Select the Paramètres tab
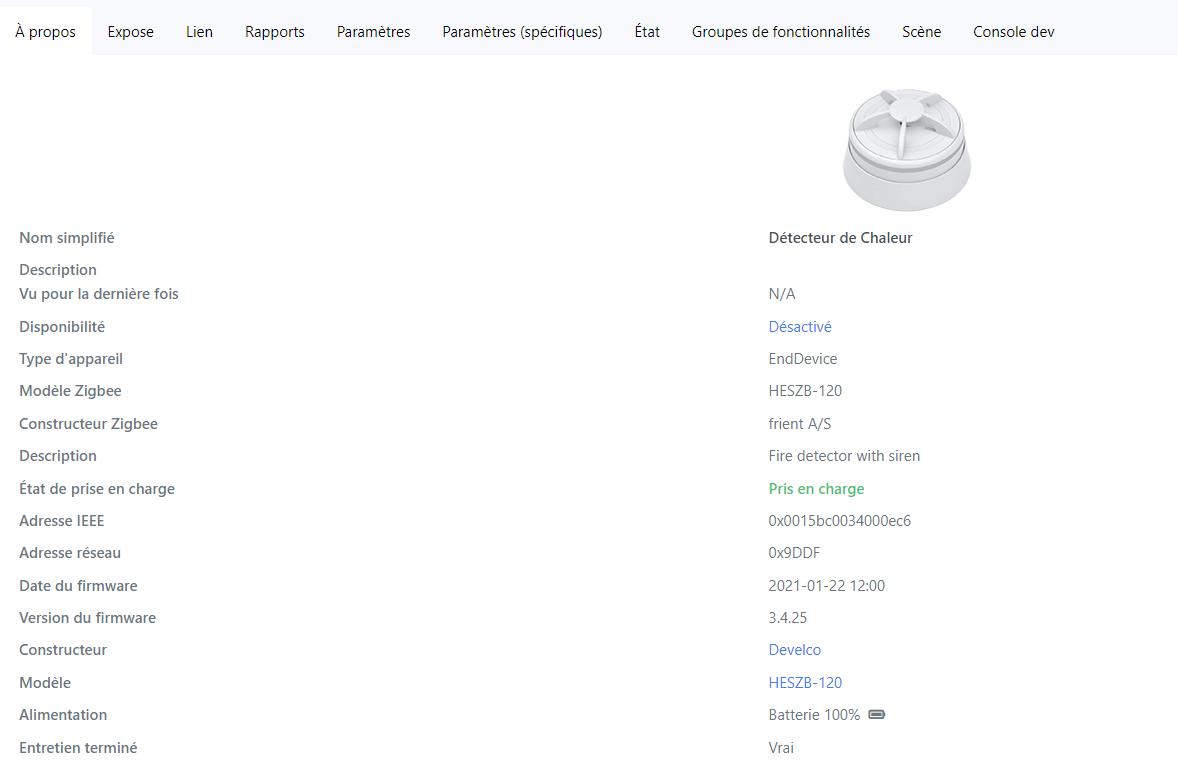Viewport: 1178px width, 768px height. click(373, 32)
